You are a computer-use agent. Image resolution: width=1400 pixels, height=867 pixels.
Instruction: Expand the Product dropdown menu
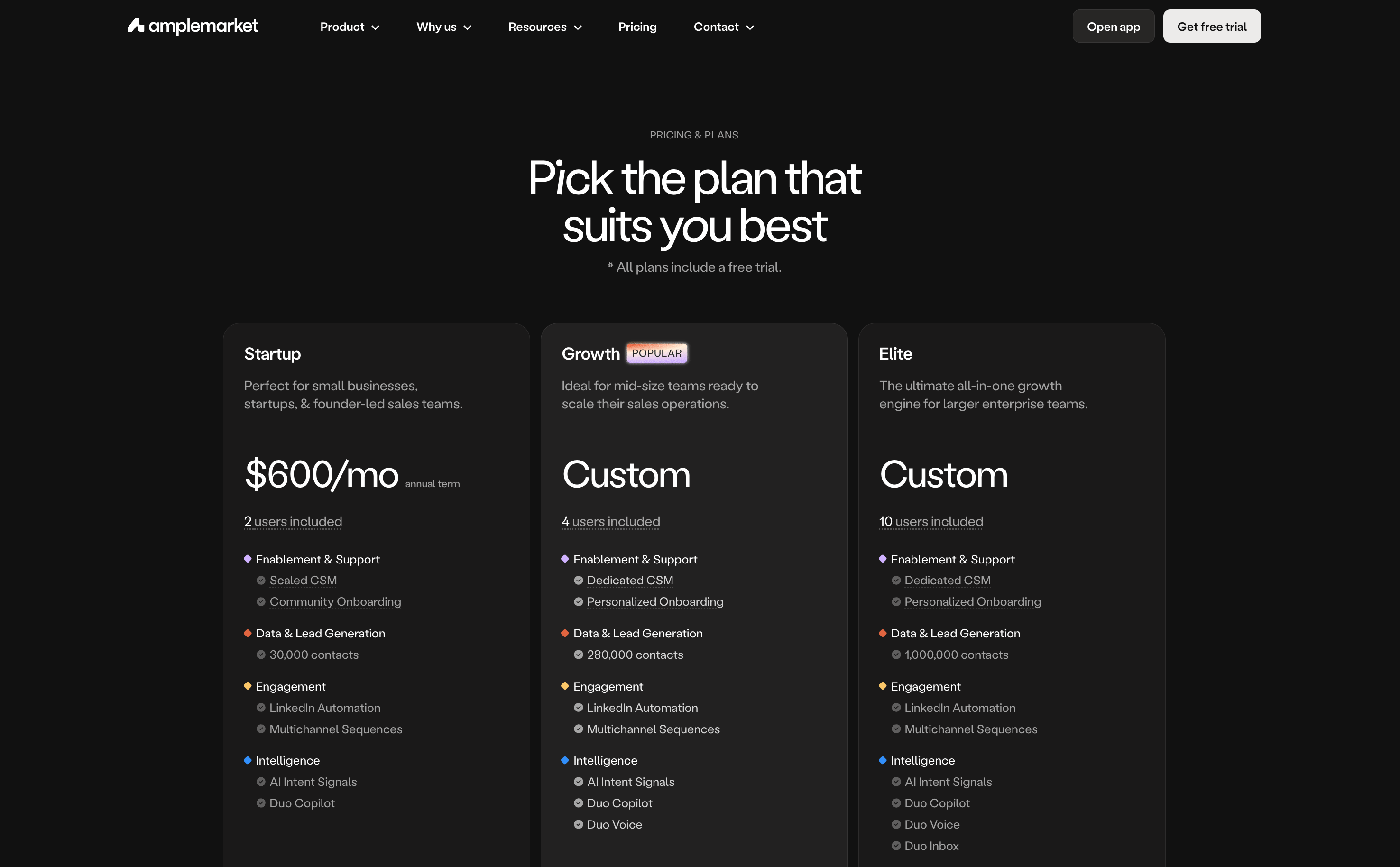pyautogui.click(x=349, y=27)
